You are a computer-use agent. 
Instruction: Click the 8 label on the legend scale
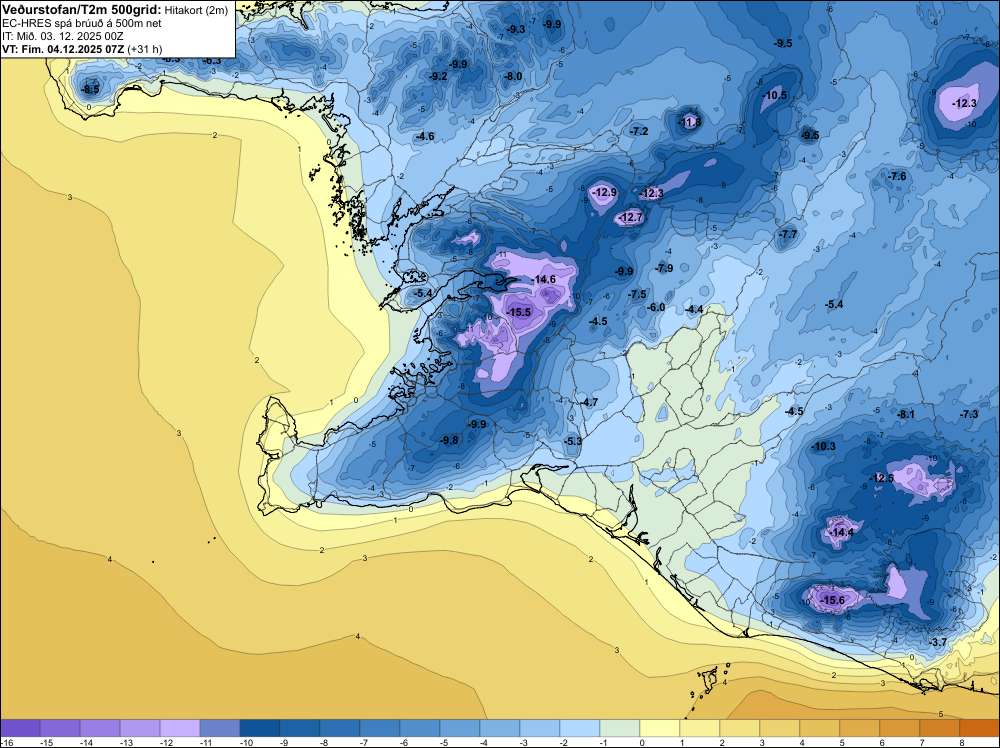(962, 742)
